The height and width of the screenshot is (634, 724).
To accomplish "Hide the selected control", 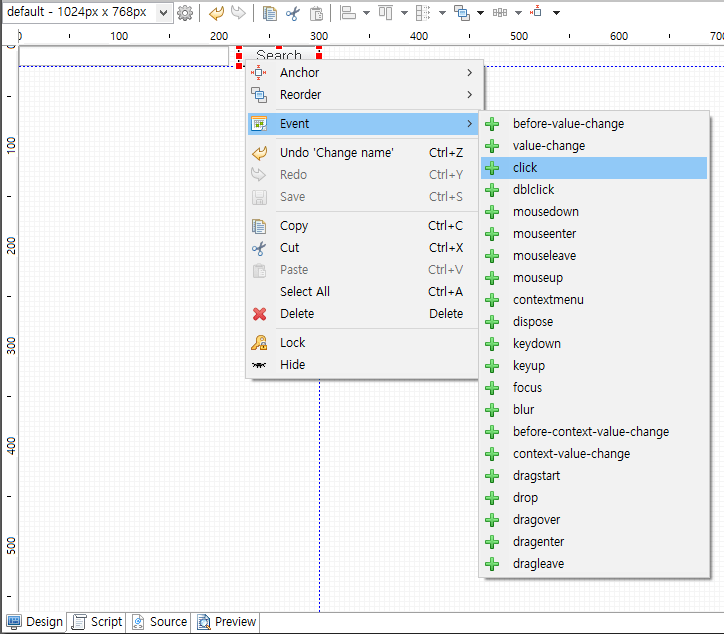I will 293,365.
